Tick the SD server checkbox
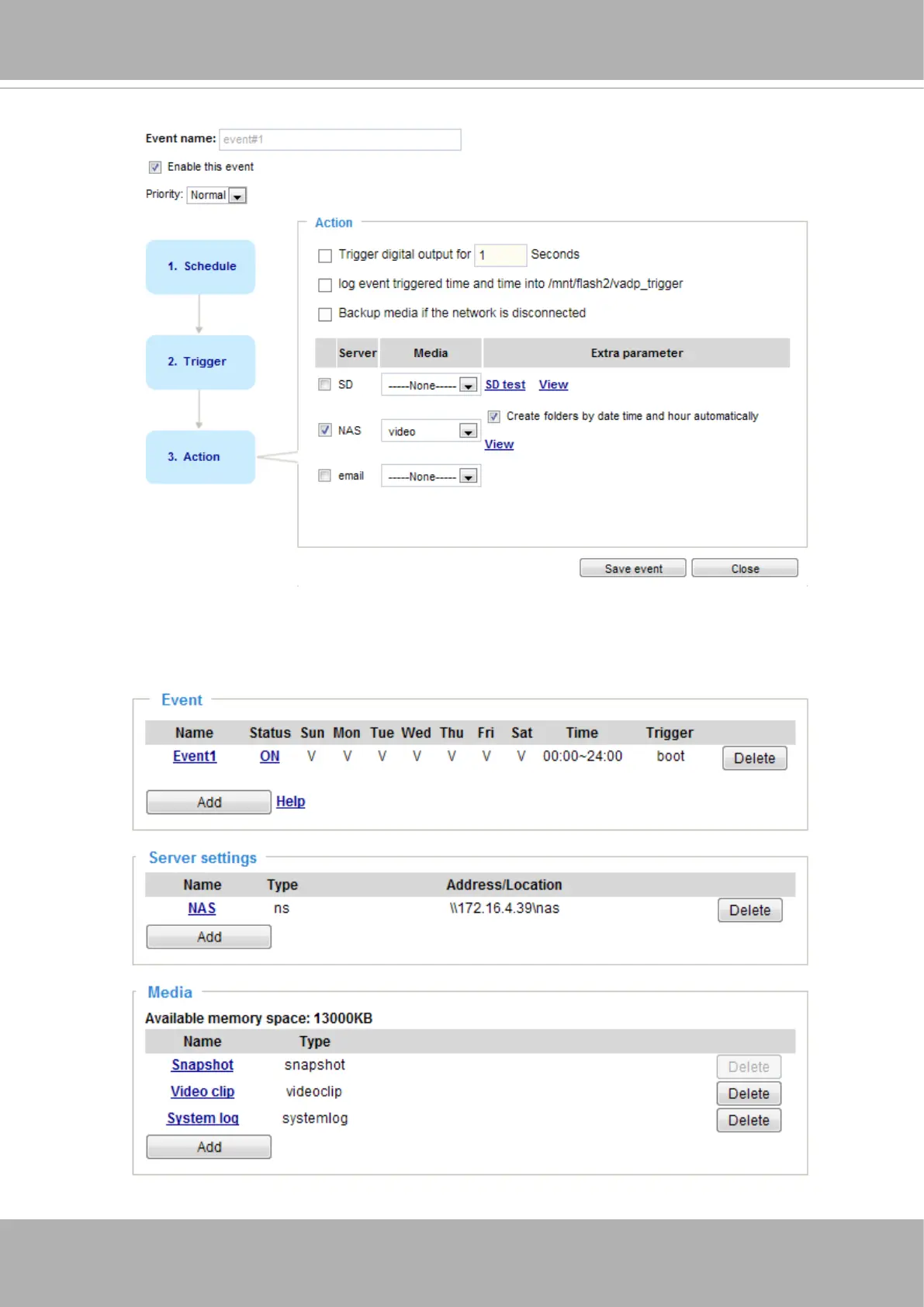This screenshot has height=1307, width=924. 325,385
